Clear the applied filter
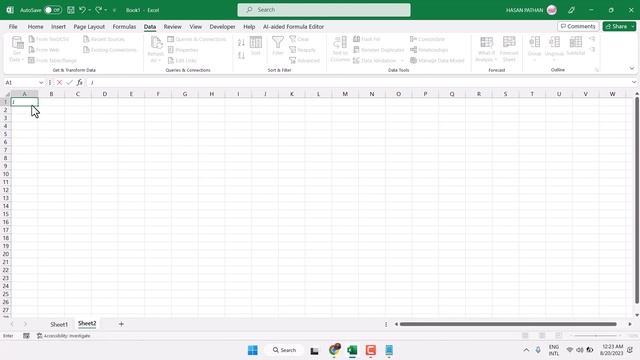 (x=299, y=39)
